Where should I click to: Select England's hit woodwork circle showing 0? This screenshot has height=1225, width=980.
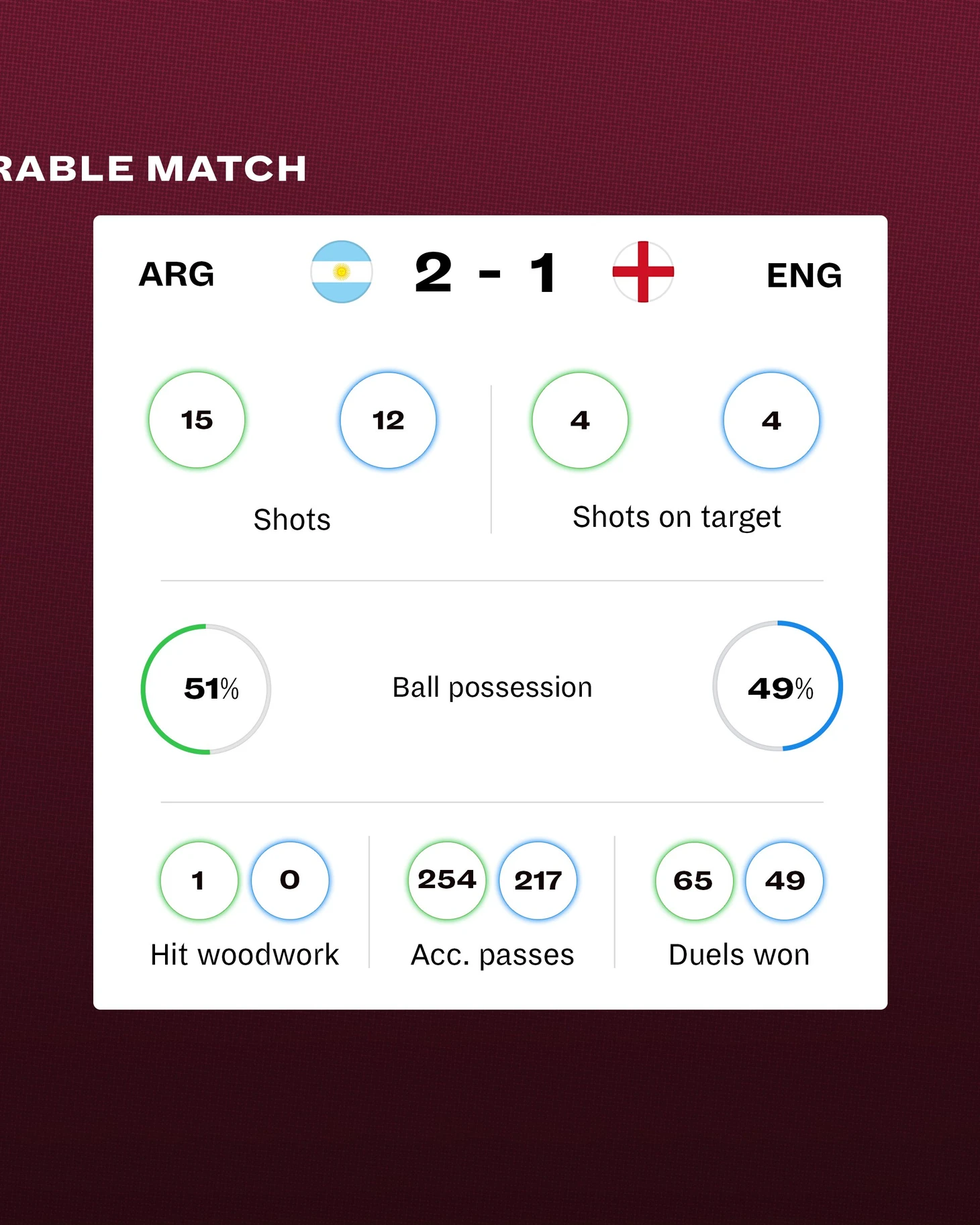tap(290, 880)
